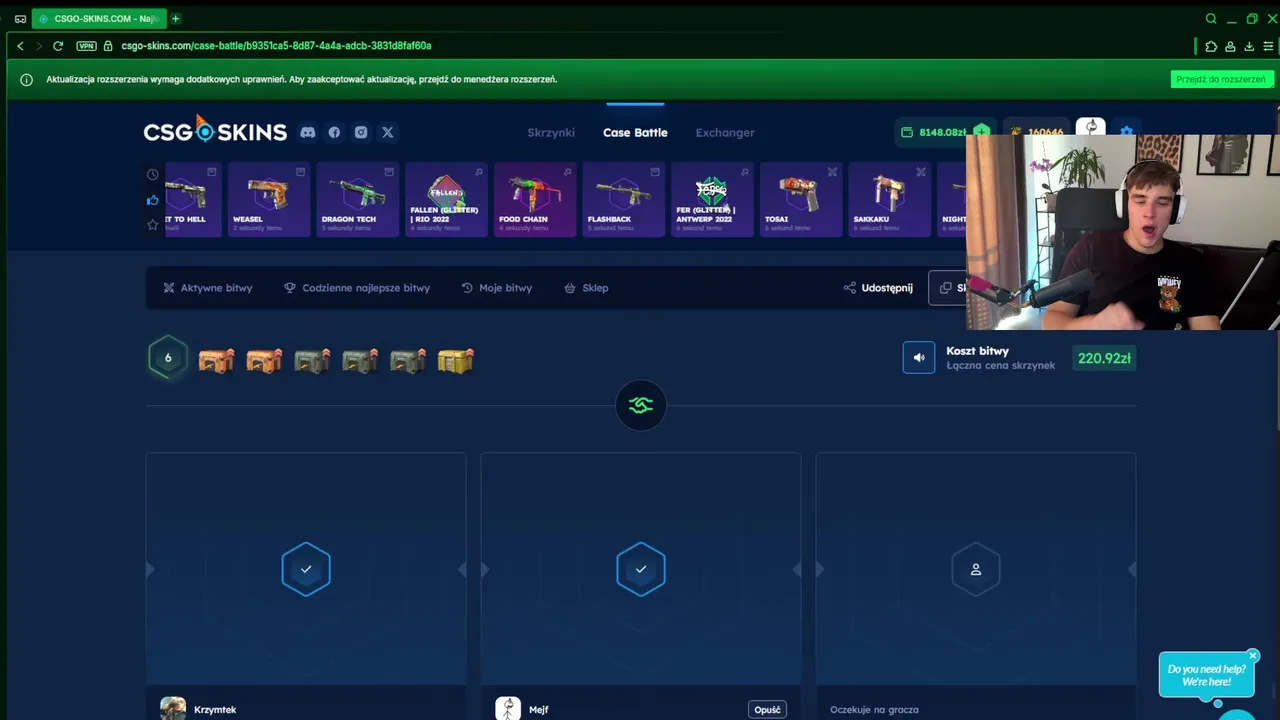The height and width of the screenshot is (720, 1280).
Task: Click battle cost value 220.92zł
Action: 1104,358
